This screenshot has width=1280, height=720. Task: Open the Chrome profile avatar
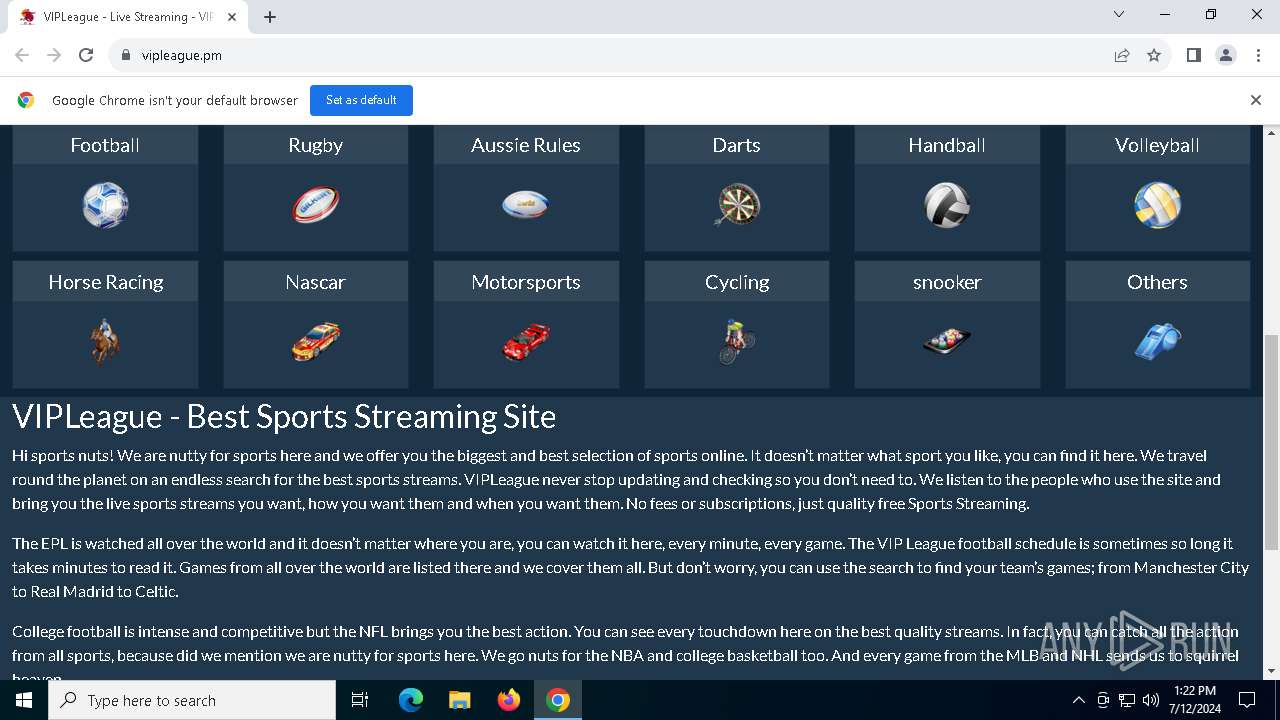pyautogui.click(x=1226, y=56)
